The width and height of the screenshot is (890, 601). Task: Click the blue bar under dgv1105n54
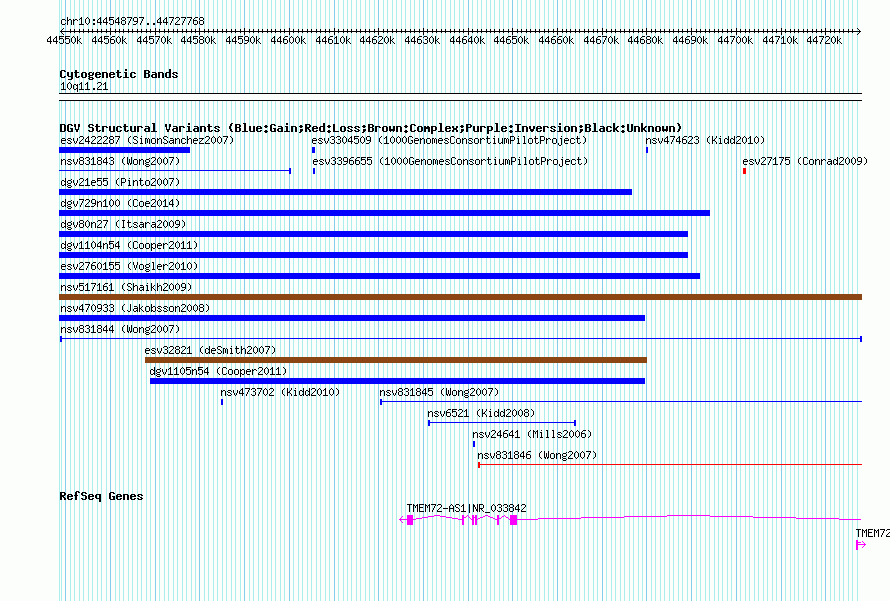pyautogui.click(x=397, y=381)
